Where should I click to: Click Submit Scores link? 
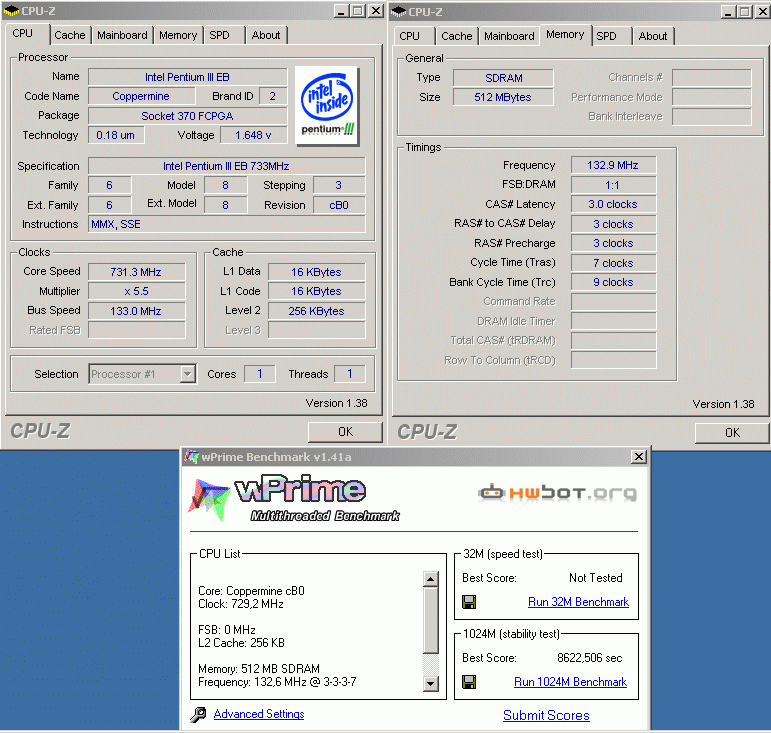tap(546, 715)
